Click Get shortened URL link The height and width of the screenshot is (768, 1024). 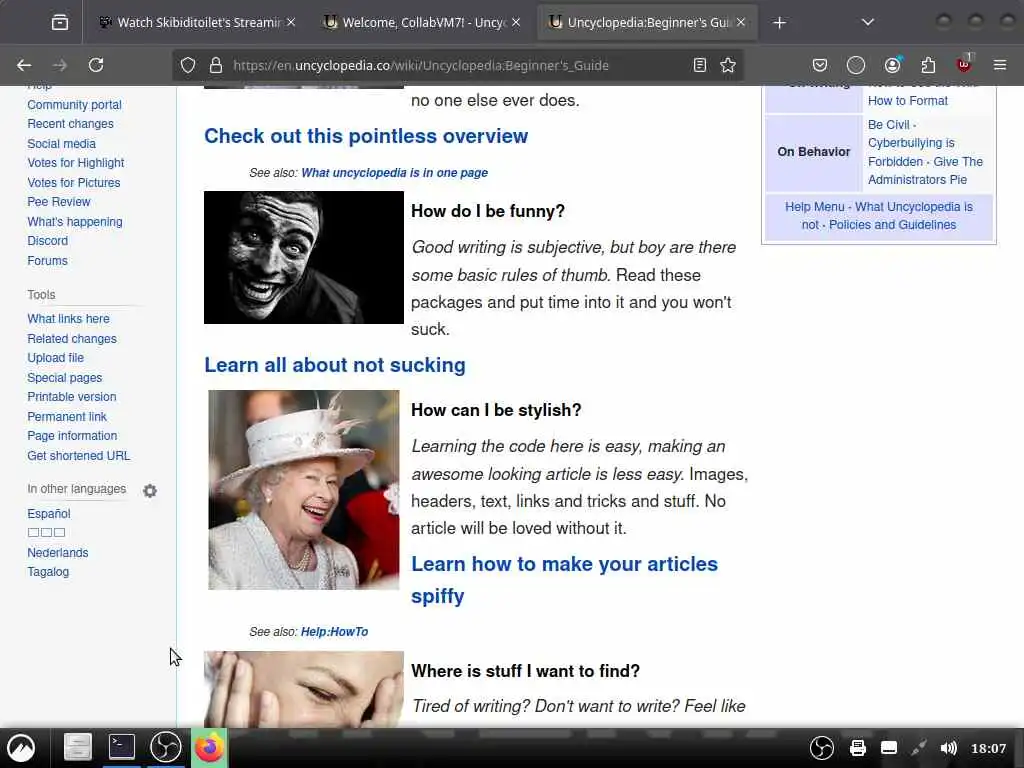[78, 455]
